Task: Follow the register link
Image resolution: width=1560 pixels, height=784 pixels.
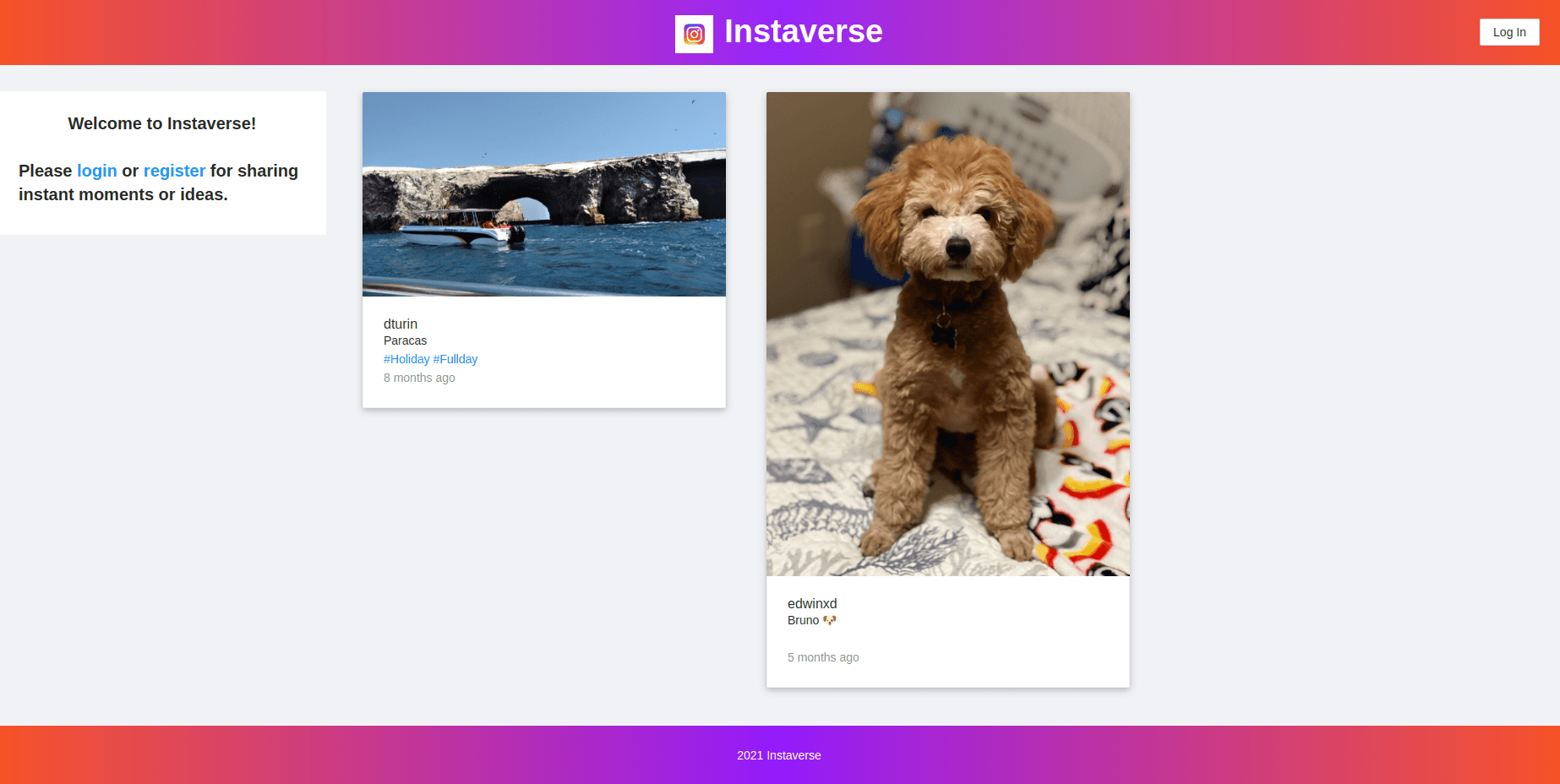Action: pyautogui.click(x=174, y=171)
